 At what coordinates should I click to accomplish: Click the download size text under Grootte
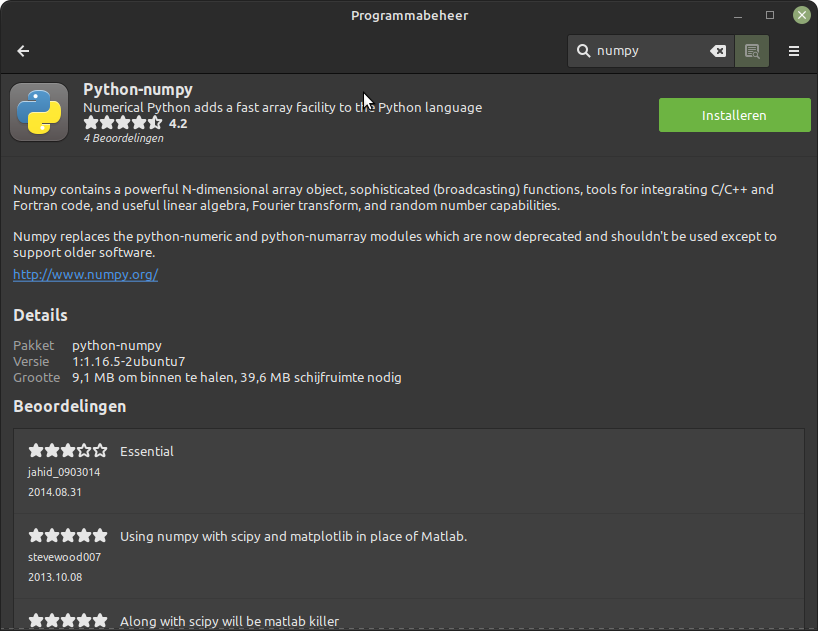tap(237, 378)
